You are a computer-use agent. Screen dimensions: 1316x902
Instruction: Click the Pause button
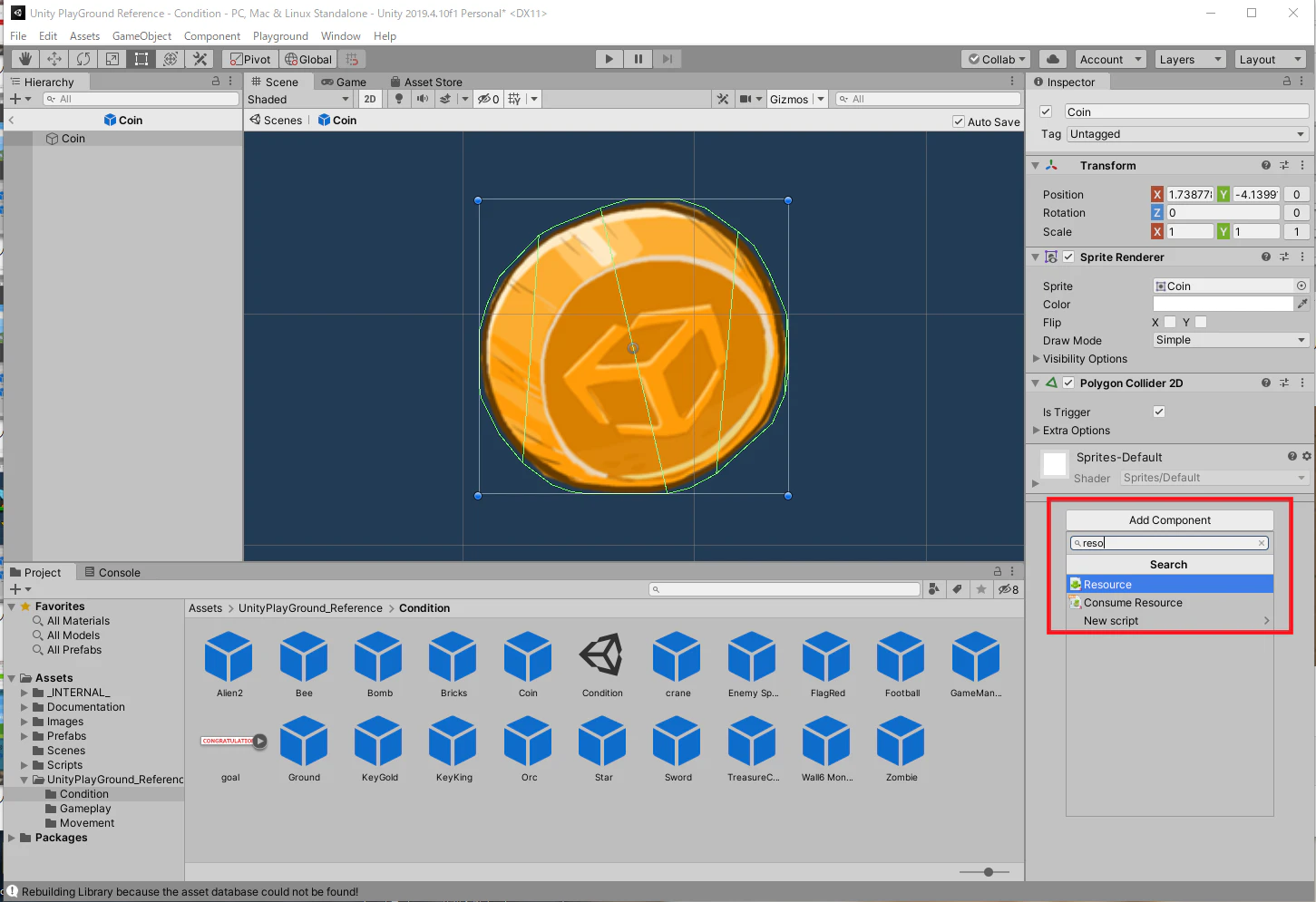[x=639, y=59]
